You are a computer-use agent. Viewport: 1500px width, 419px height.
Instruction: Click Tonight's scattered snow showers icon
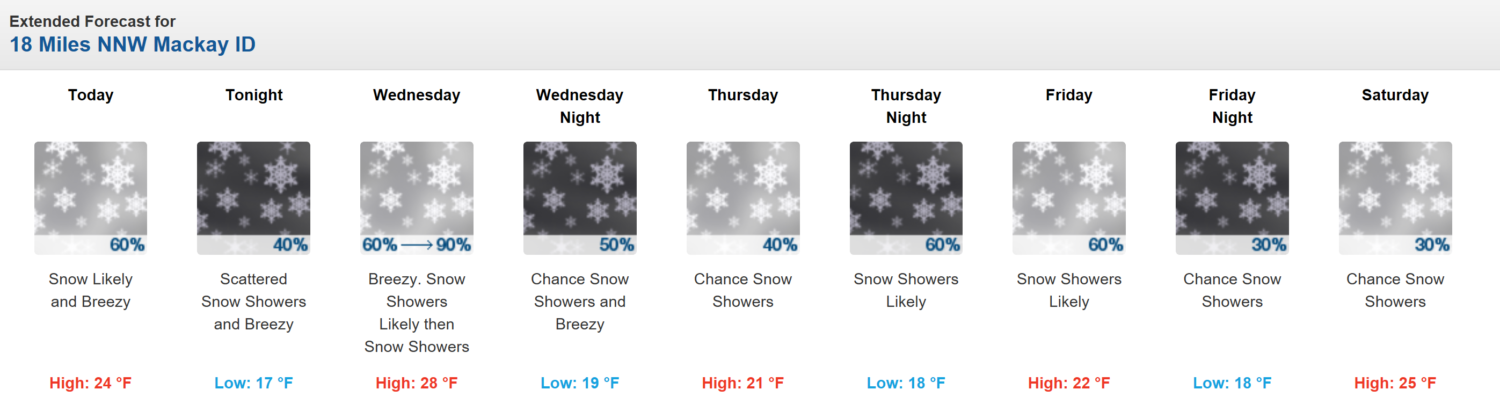[x=254, y=198]
